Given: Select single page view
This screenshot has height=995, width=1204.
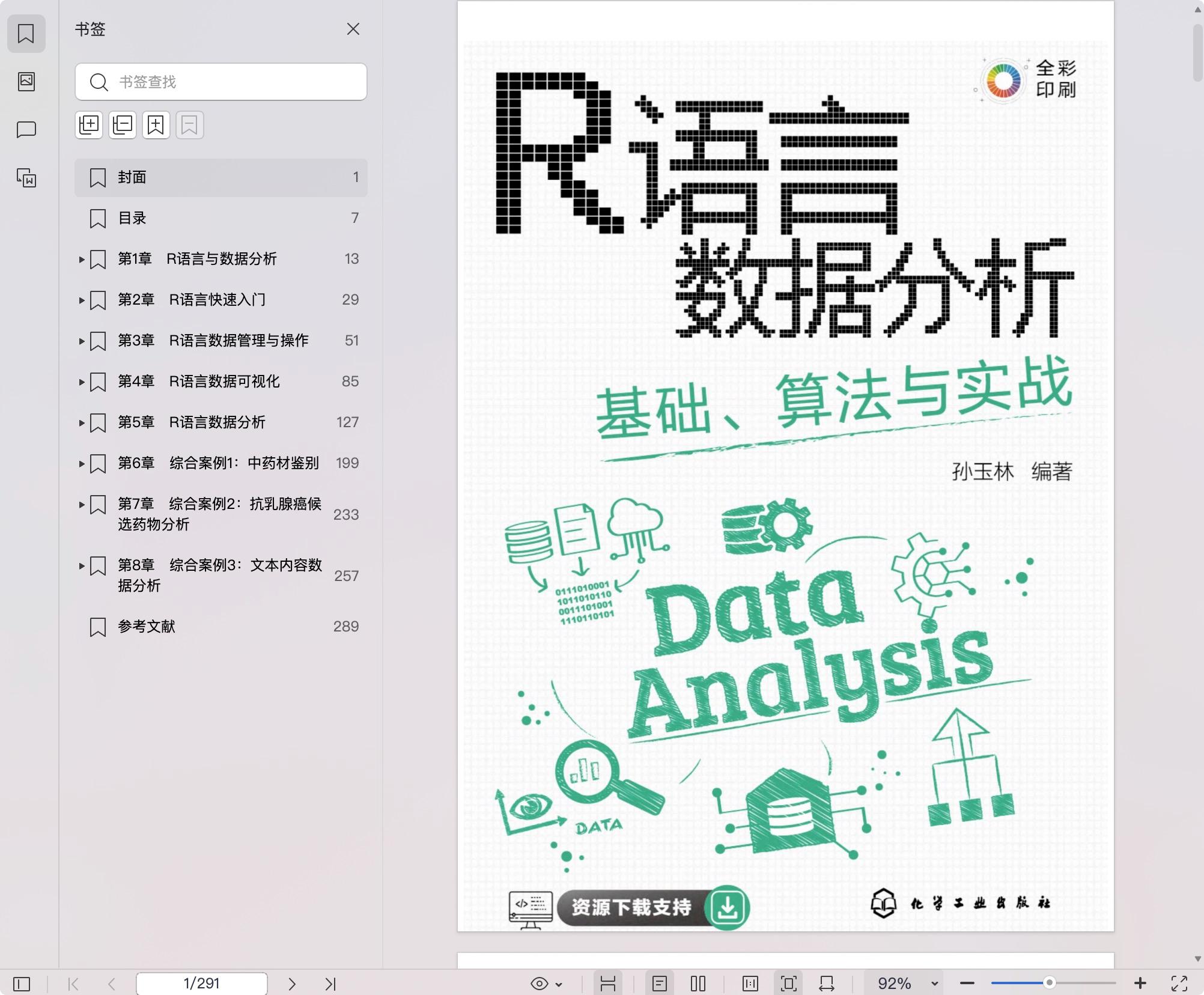Looking at the screenshot, I should pos(660,984).
